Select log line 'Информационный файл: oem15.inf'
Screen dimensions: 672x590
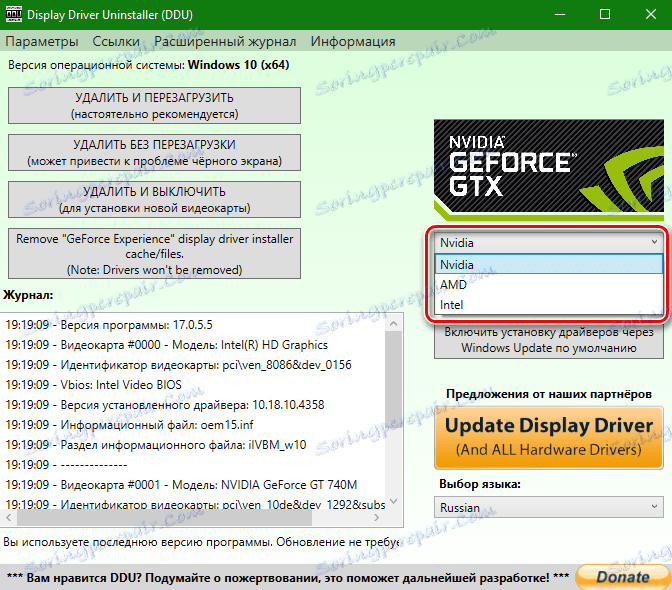pos(129,425)
